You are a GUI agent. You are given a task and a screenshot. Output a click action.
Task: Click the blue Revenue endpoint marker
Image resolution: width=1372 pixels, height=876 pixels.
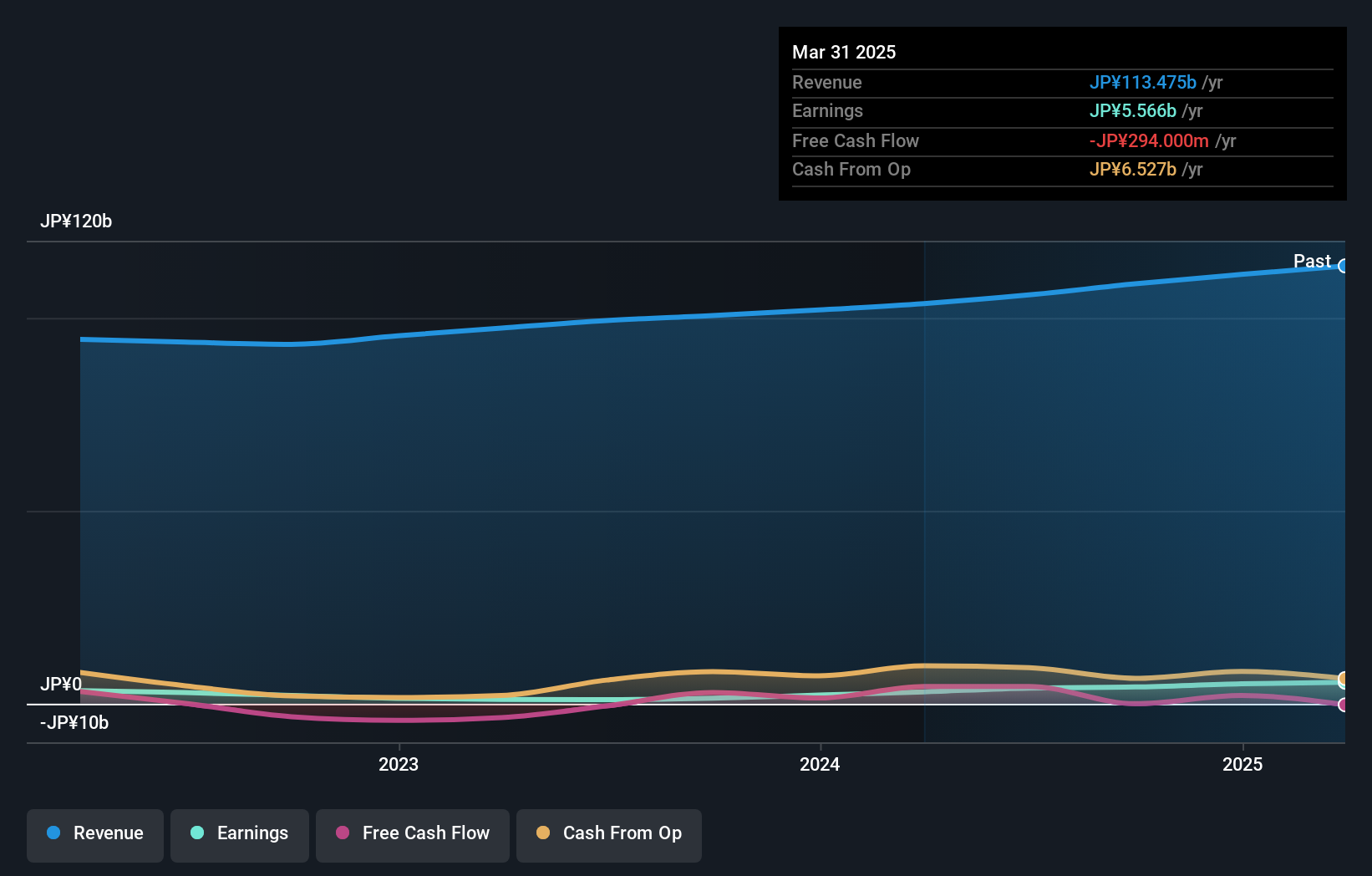coord(1344,266)
